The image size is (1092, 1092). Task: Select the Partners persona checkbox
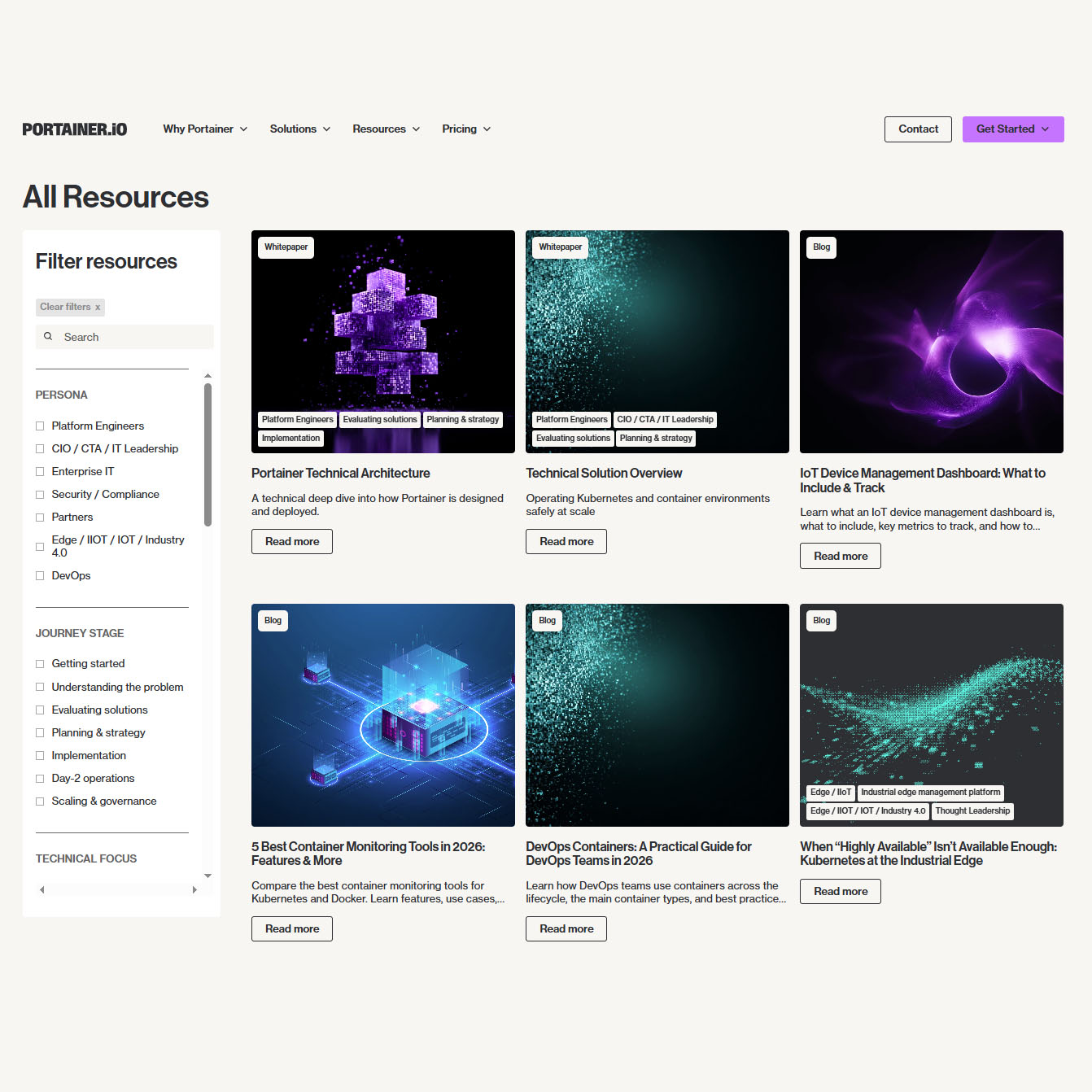tap(40, 517)
